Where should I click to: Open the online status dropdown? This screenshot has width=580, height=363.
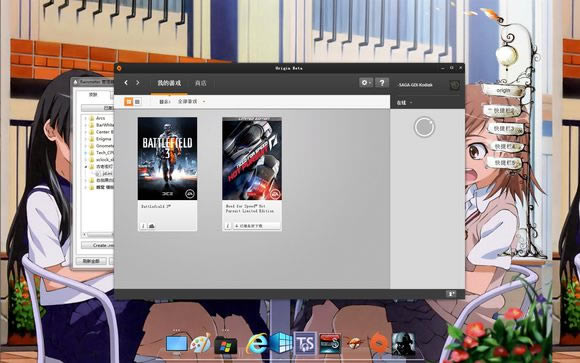click(404, 103)
